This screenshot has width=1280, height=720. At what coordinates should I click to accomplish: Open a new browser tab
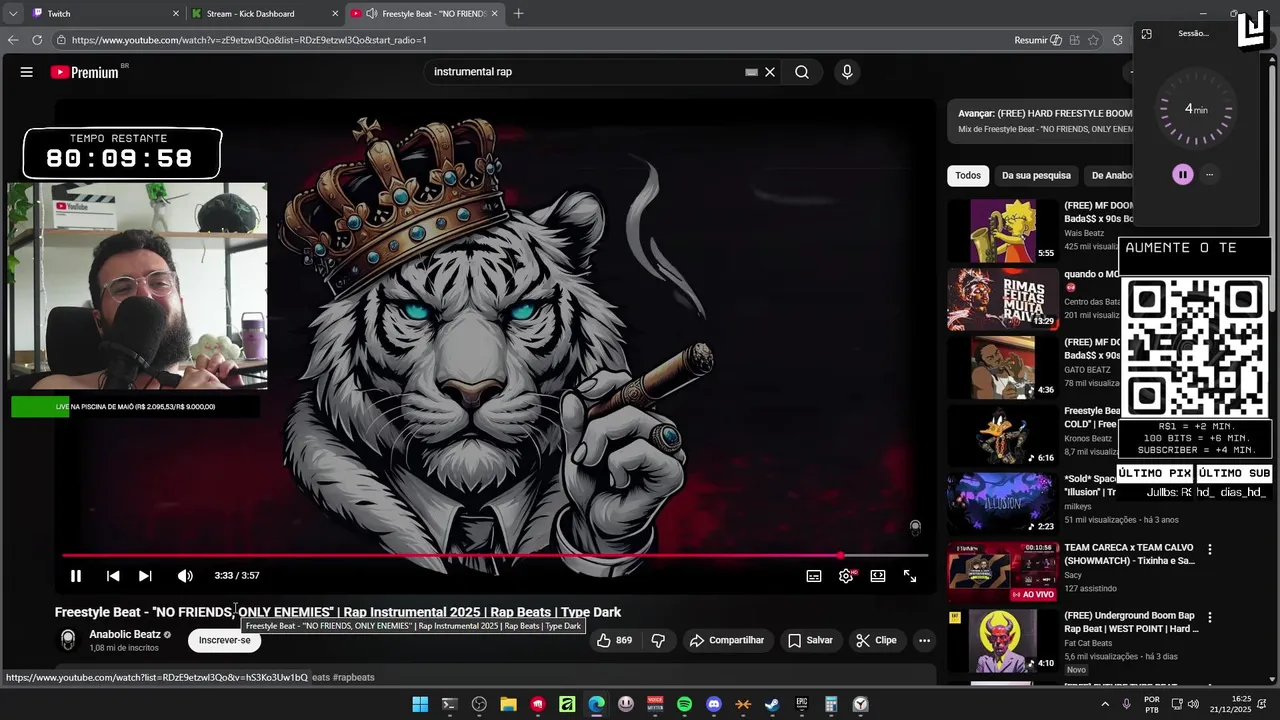518,14
